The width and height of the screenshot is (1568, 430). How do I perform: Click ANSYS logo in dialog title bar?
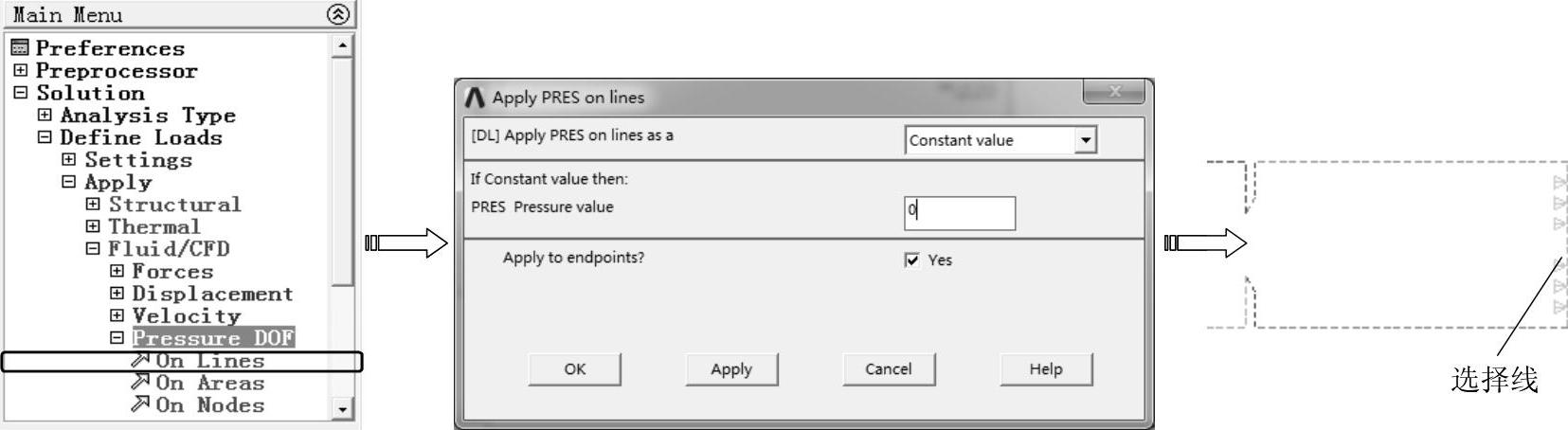(475, 97)
